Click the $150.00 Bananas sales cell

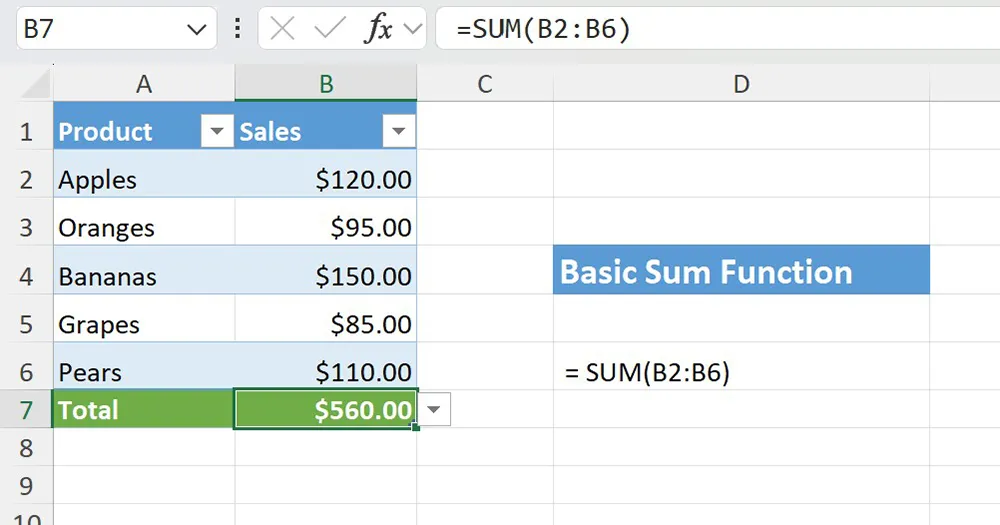point(326,276)
